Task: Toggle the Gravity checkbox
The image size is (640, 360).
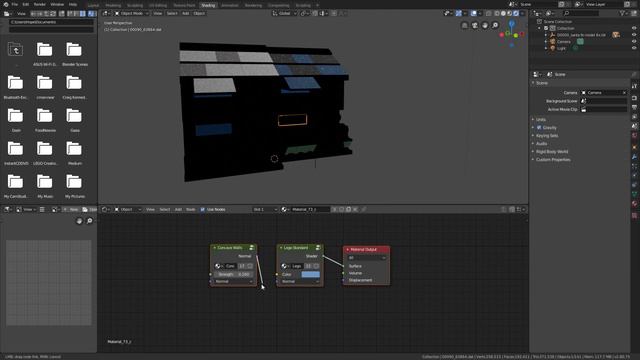Action: tap(539, 127)
